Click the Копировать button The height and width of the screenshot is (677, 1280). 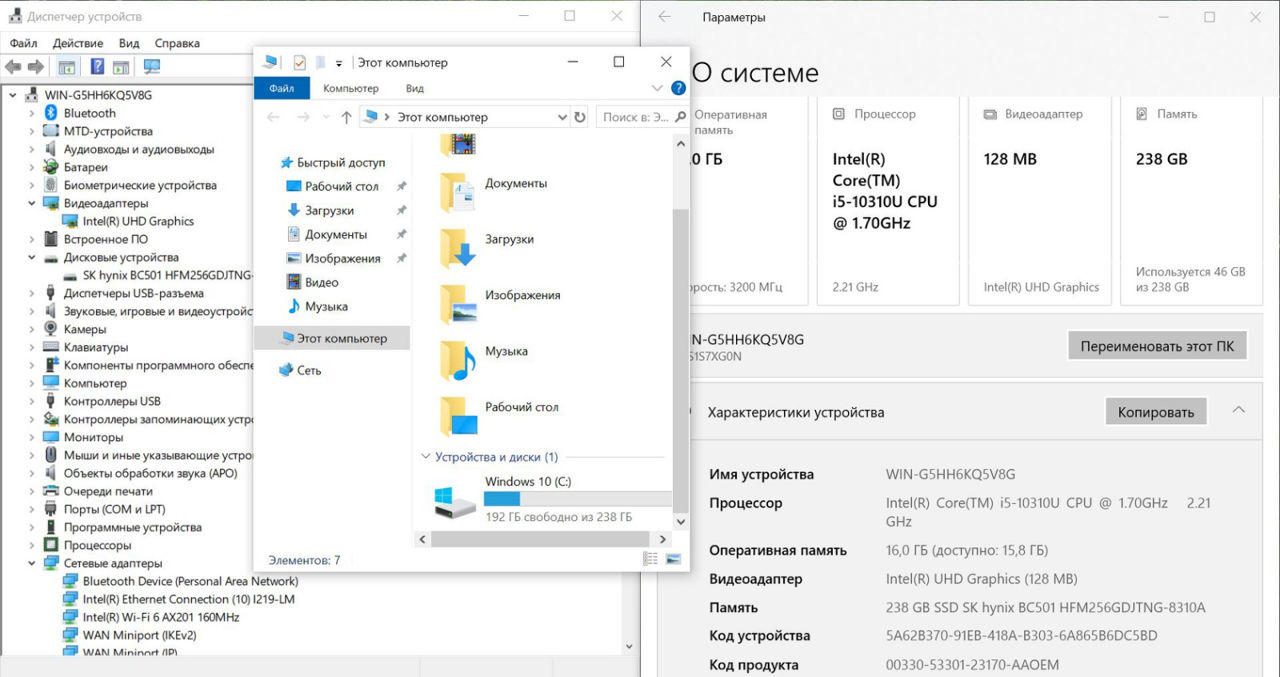click(x=1155, y=411)
